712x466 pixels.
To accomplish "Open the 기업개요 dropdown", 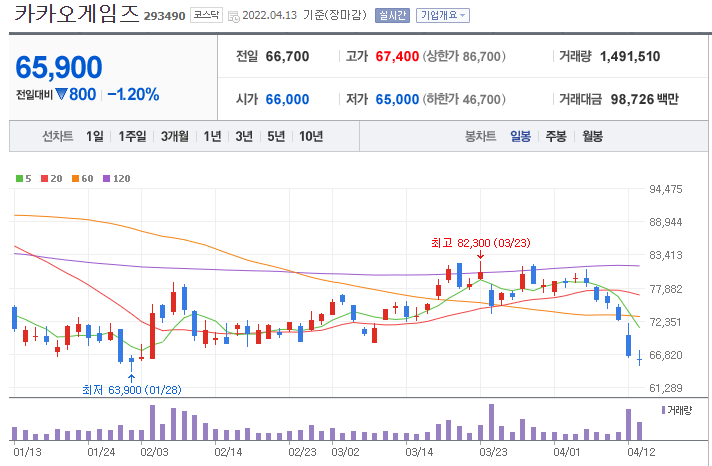I will tap(443, 15).
